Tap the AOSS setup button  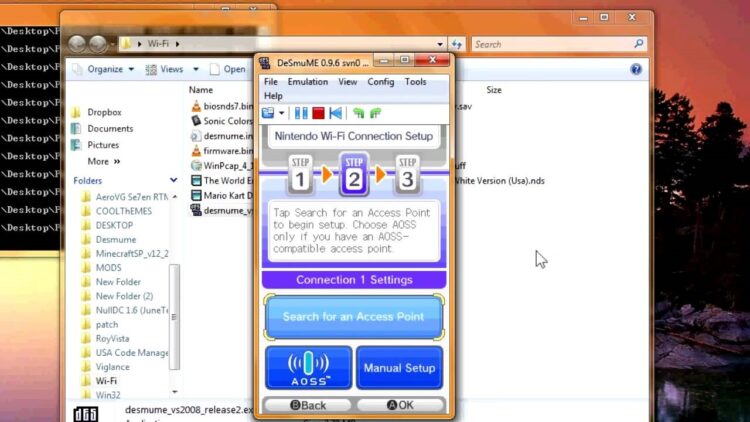[x=309, y=367]
